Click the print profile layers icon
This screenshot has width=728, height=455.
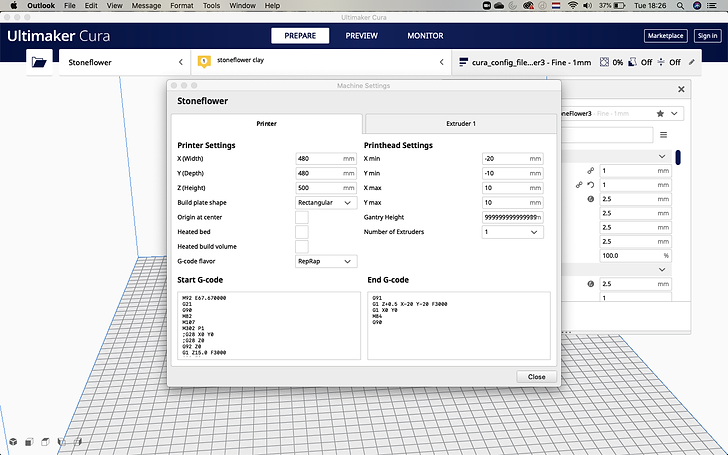point(463,62)
